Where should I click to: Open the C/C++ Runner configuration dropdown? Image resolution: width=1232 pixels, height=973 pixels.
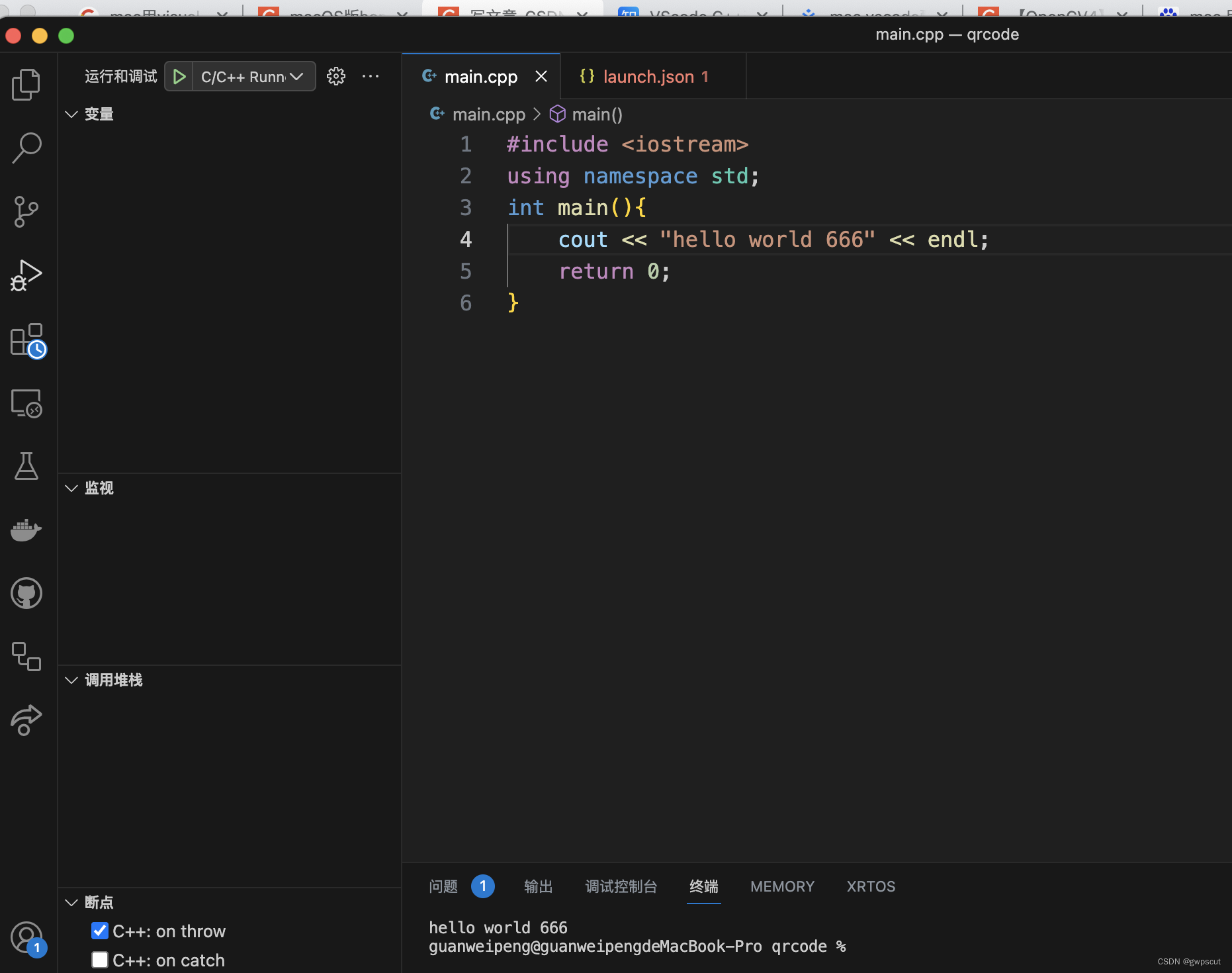[x=296, y=76]
